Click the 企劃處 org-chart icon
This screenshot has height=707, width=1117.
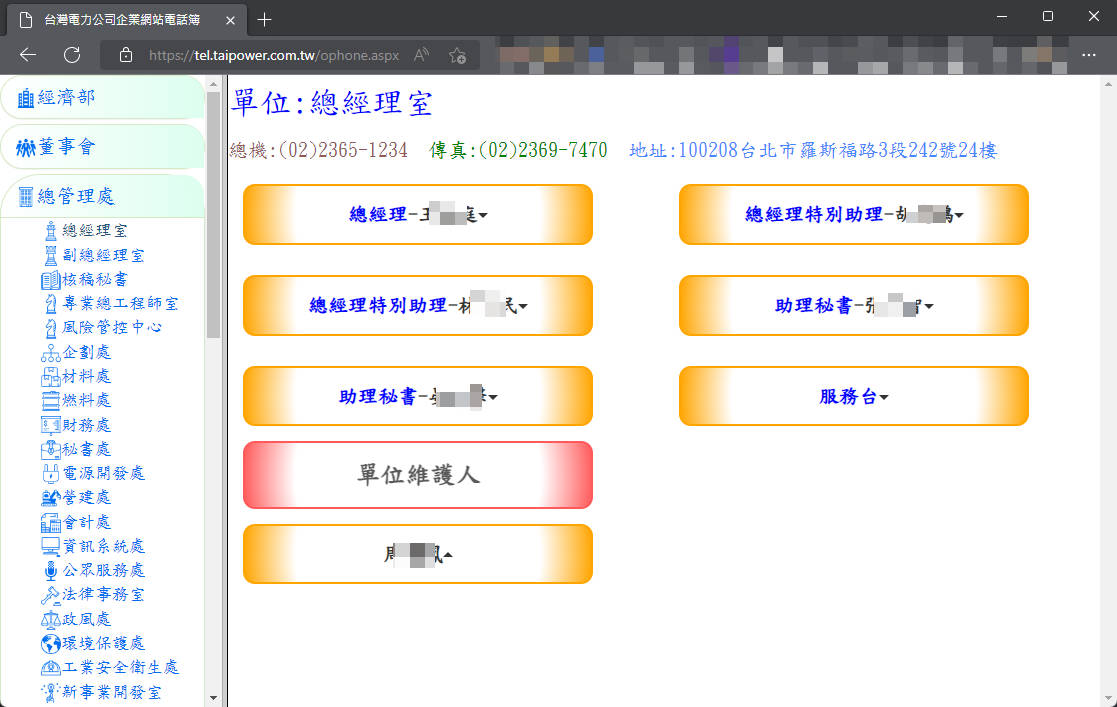[x=51, y=353]
